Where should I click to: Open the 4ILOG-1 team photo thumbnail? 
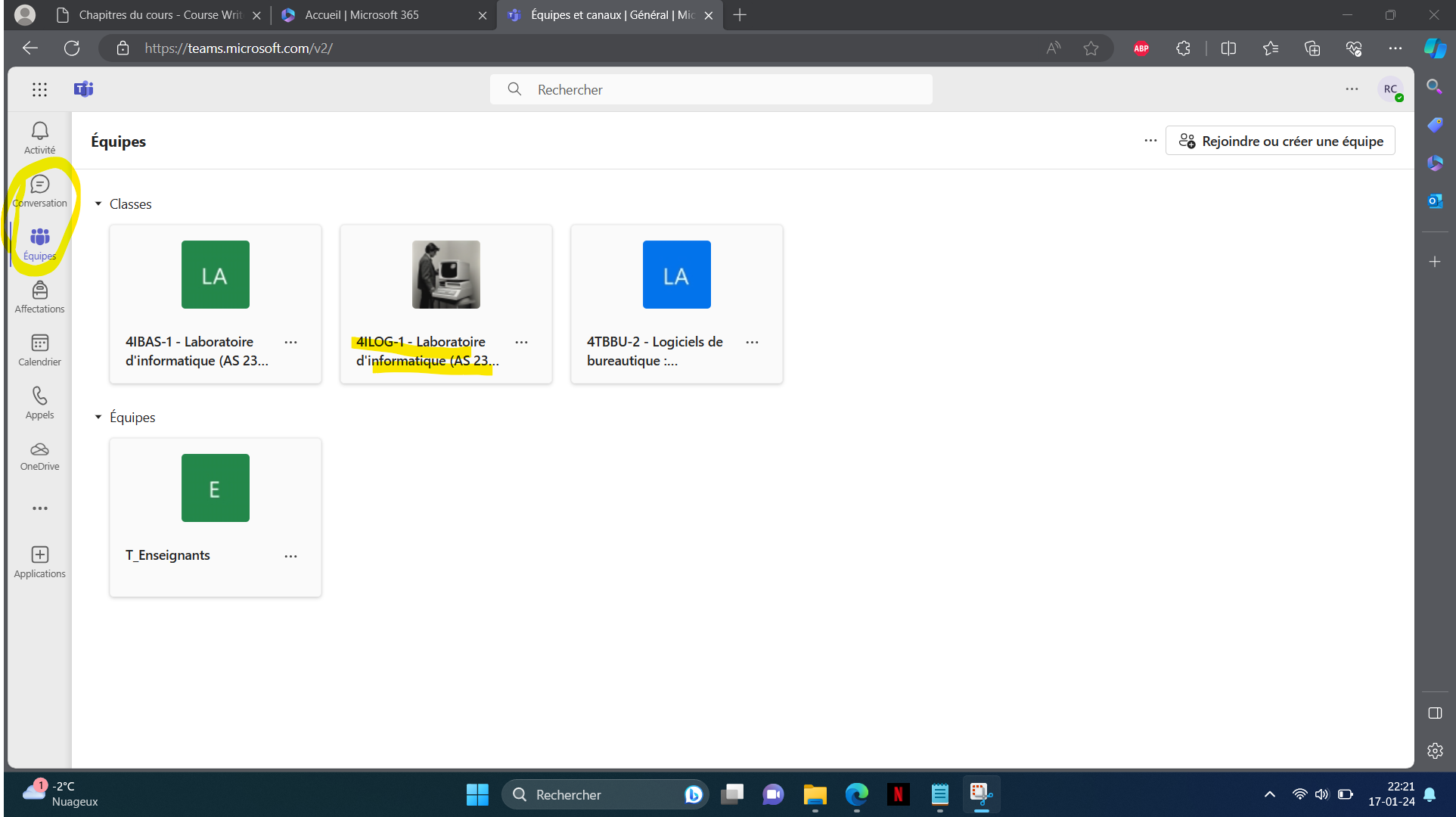tap(445, 275)
